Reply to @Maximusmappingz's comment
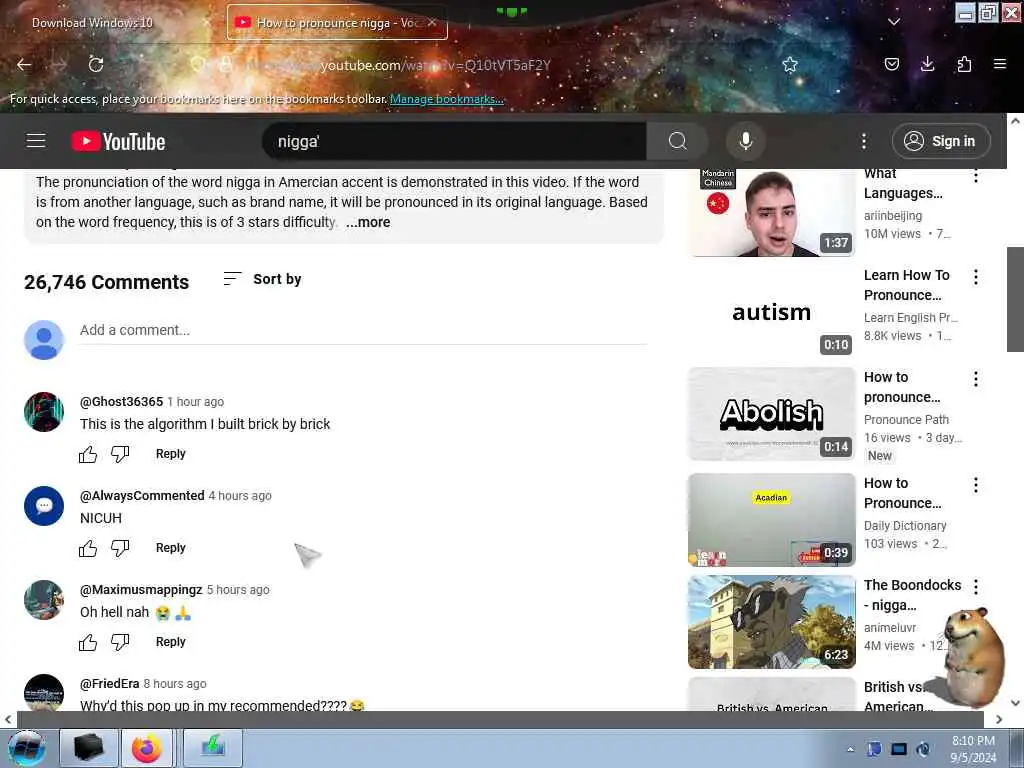This screenshot has height=768, width=1024. (170, 642)
